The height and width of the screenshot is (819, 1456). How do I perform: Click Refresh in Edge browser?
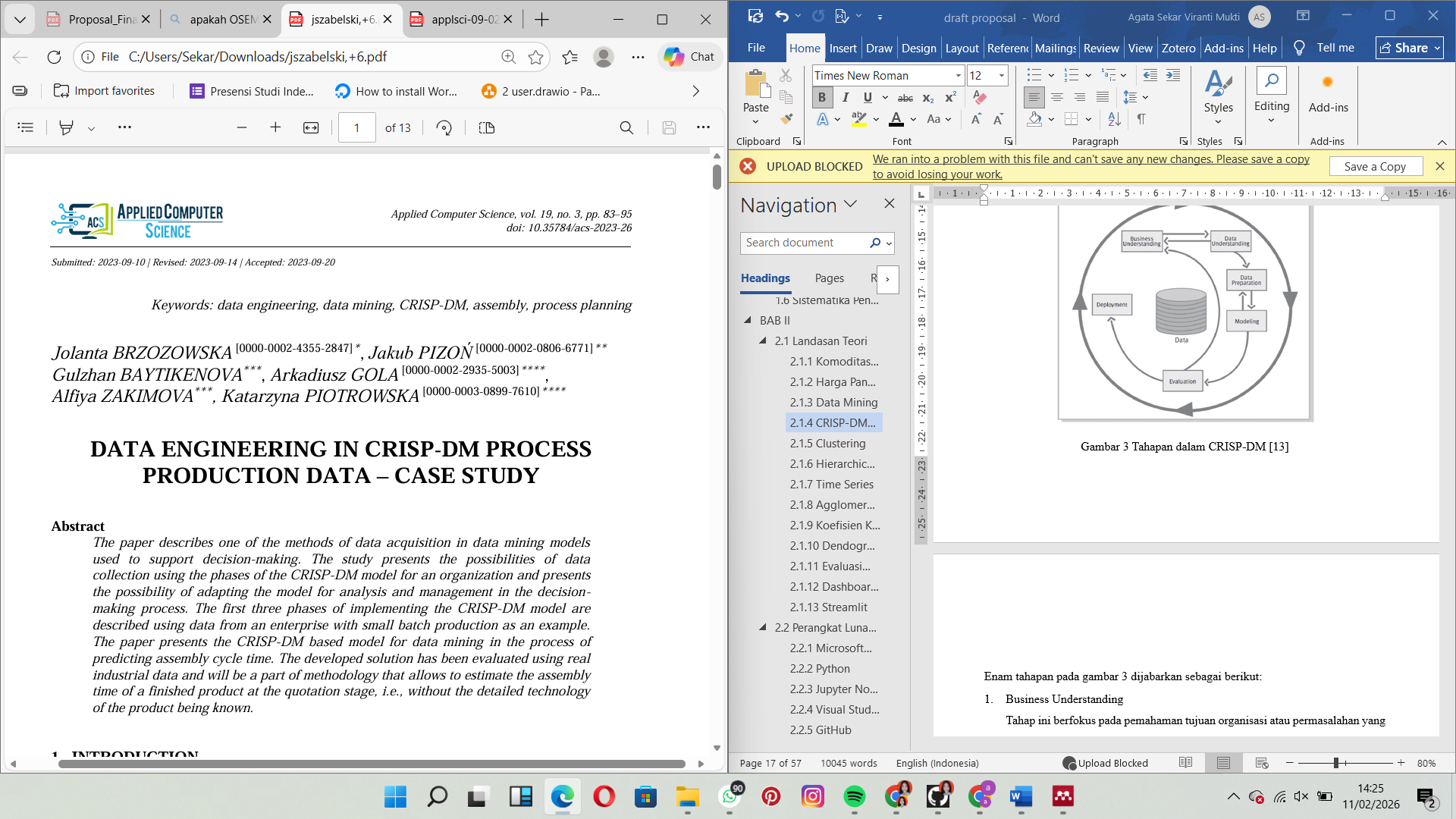(x=54, y=57)
